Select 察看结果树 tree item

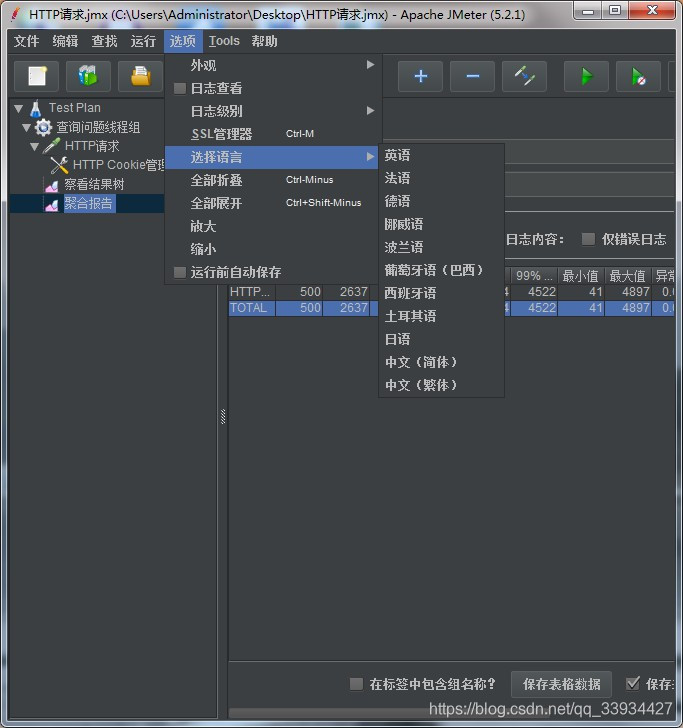(94, 184)
